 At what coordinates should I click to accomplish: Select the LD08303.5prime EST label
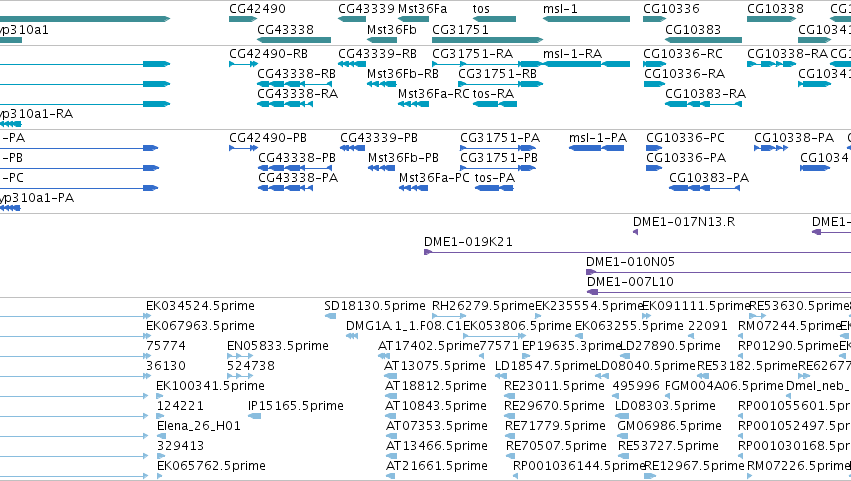coord(665,407)
